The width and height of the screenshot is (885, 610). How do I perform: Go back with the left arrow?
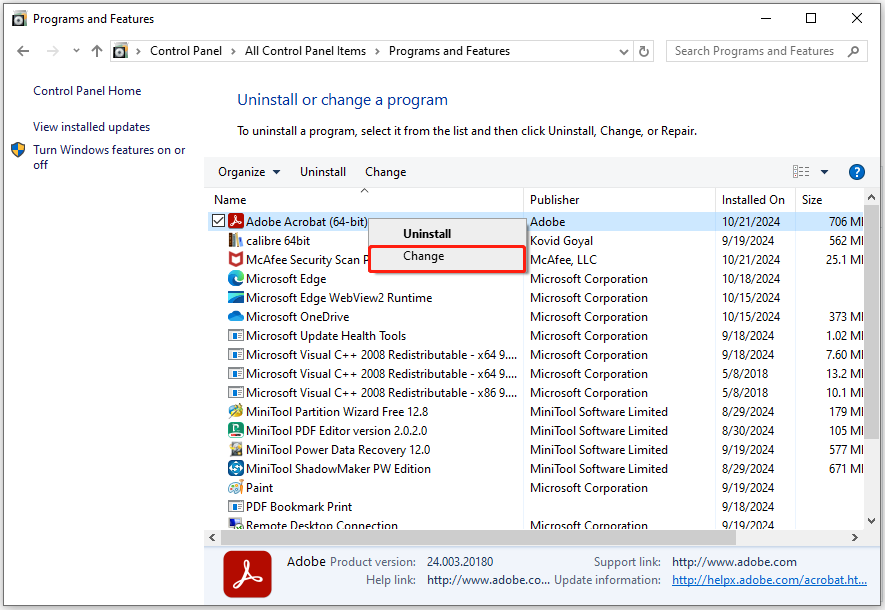[x=23, y=51]
